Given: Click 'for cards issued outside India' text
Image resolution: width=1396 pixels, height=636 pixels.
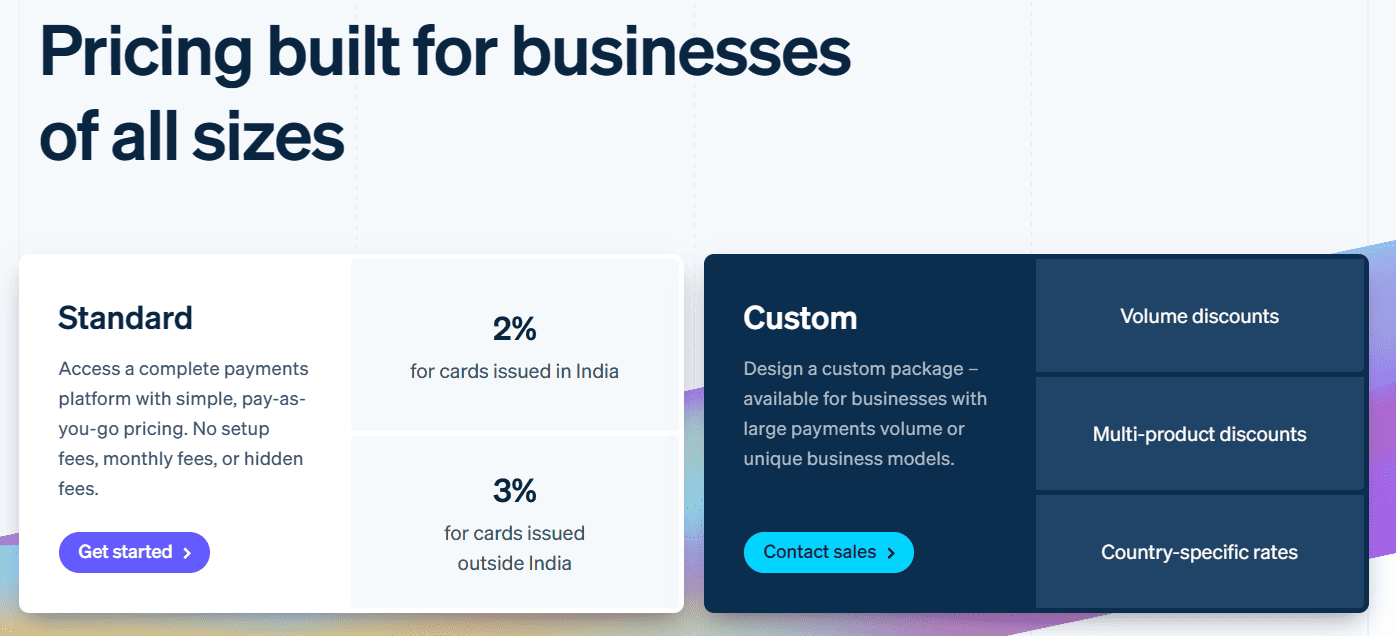Looking at the screenshot, I should 514,548.
